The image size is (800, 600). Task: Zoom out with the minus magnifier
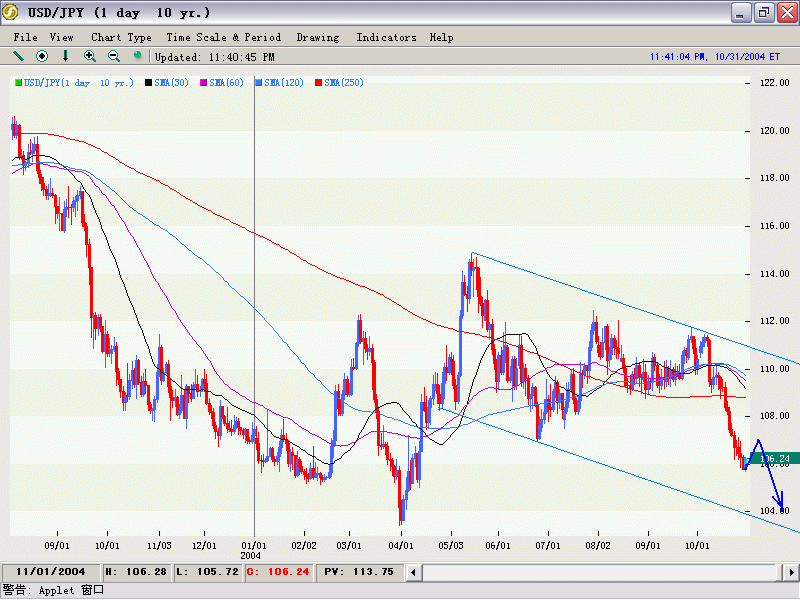113,56
